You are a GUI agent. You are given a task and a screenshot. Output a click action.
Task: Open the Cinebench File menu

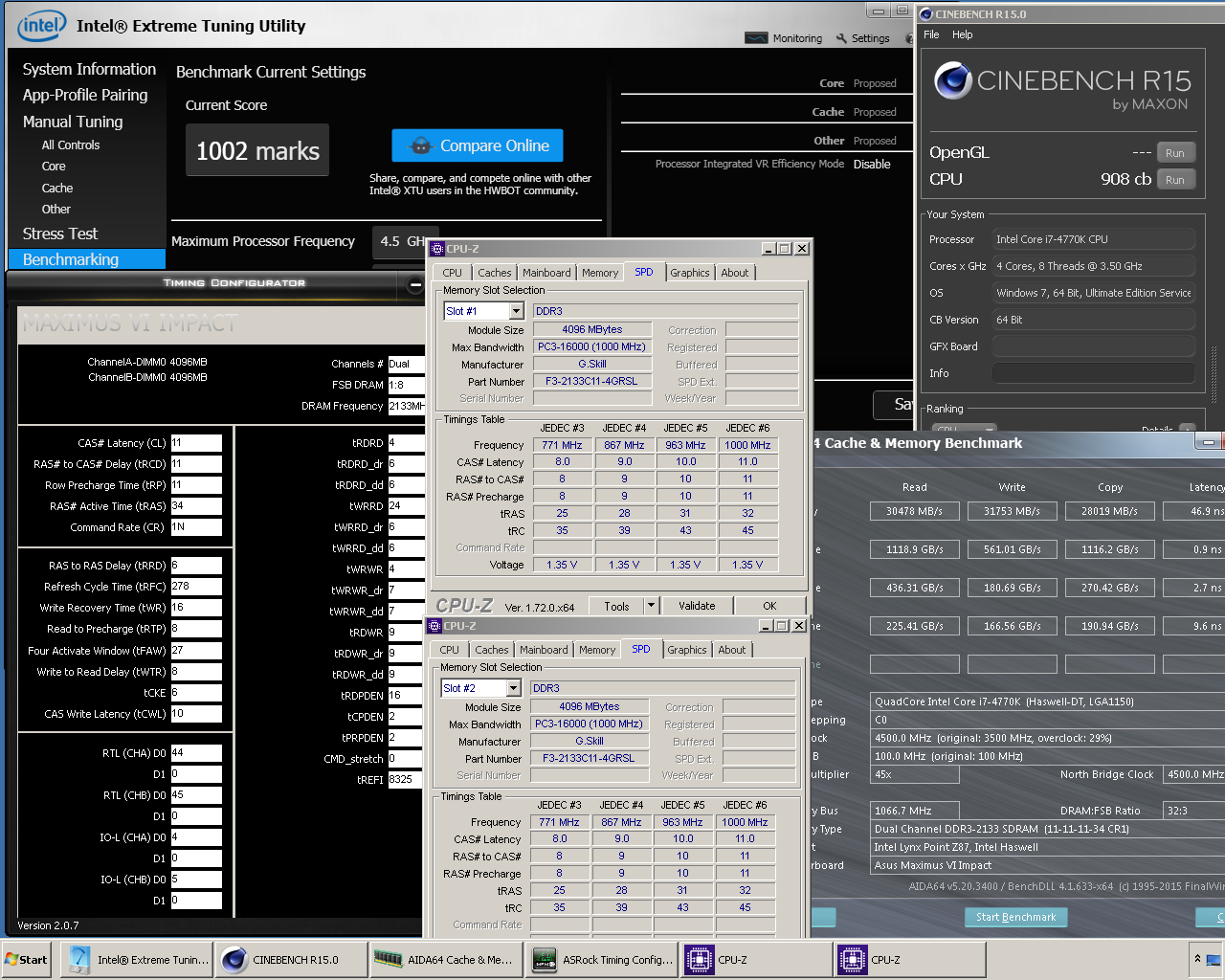931,34
